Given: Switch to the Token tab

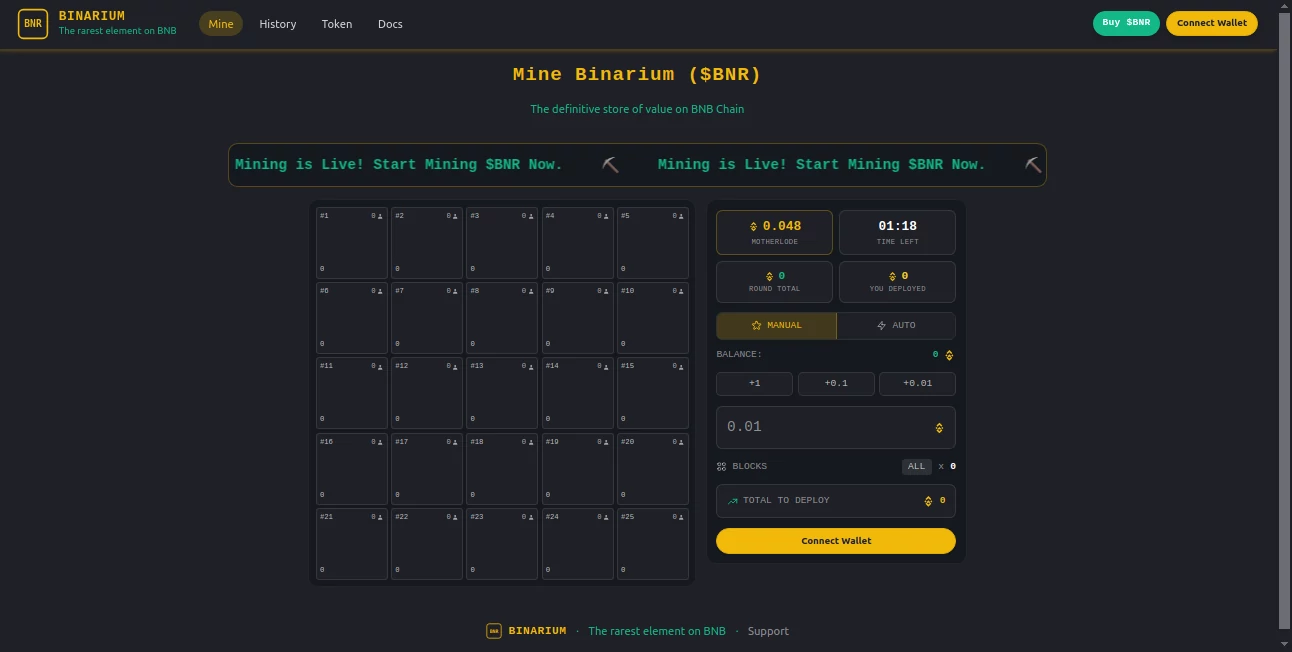Looking at the screenshot, I should click(x=336, y=23).
